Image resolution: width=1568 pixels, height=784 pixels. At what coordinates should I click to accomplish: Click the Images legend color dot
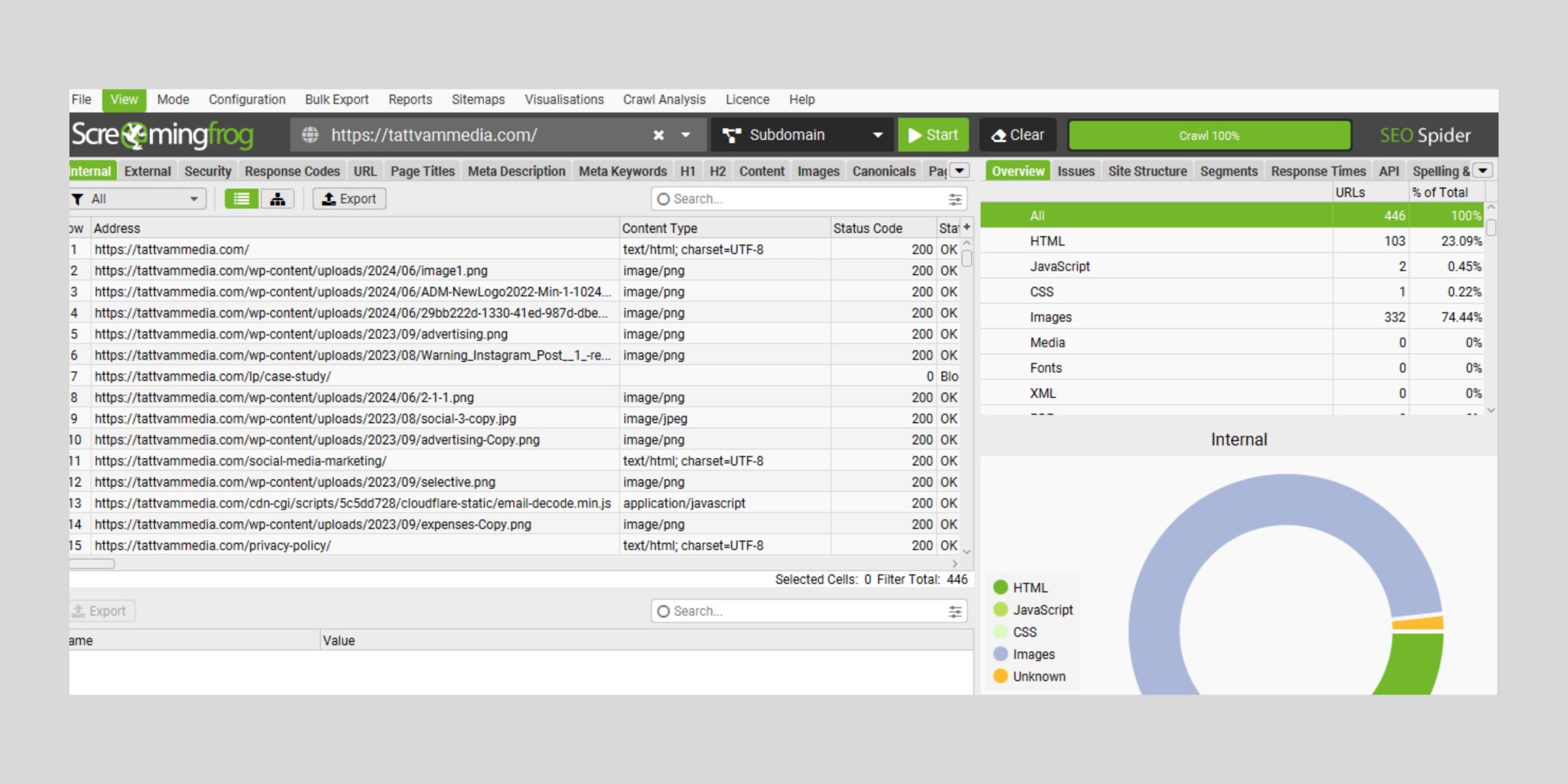coord(1000,654)
